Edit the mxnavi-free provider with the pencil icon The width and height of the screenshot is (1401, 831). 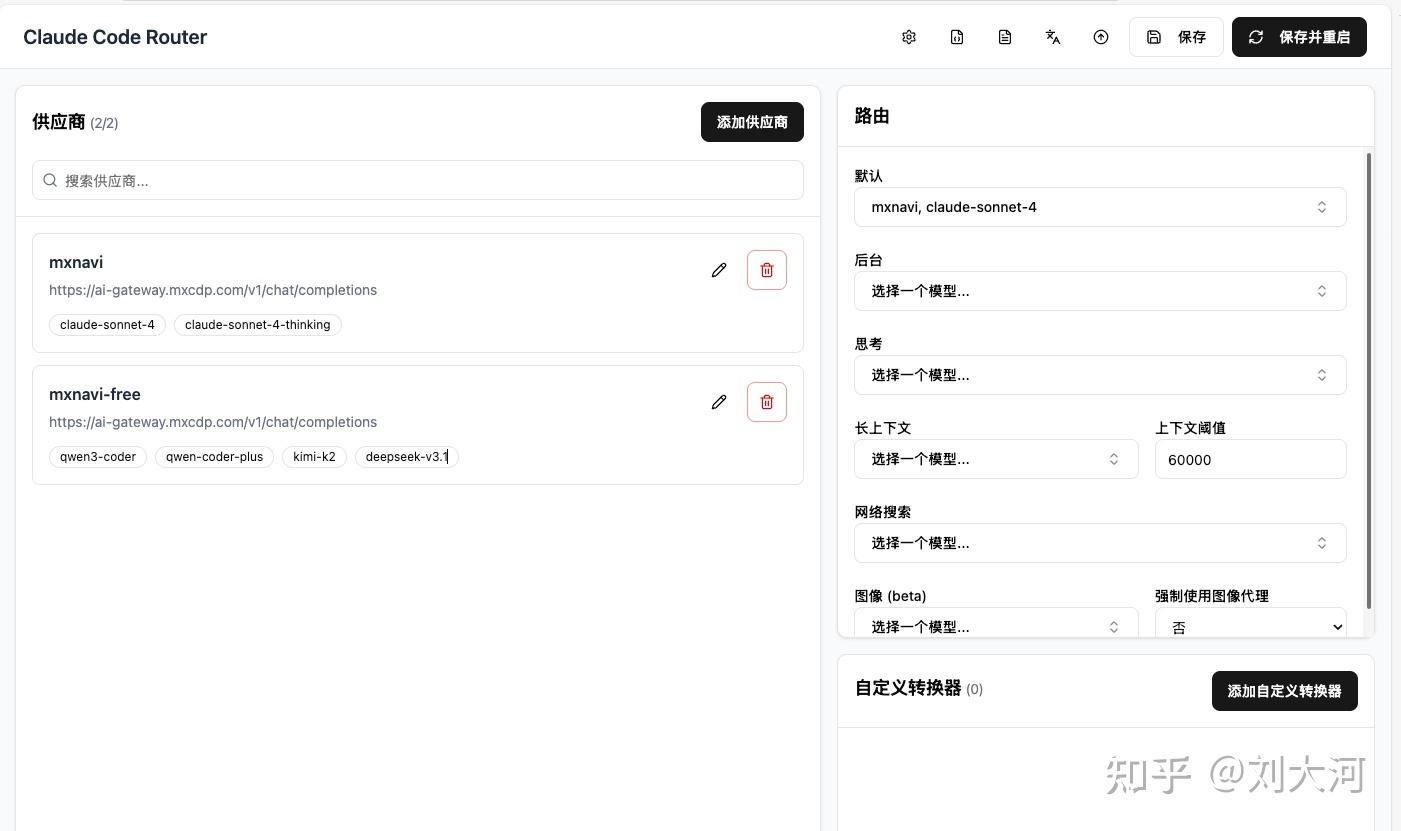(719, 402)
